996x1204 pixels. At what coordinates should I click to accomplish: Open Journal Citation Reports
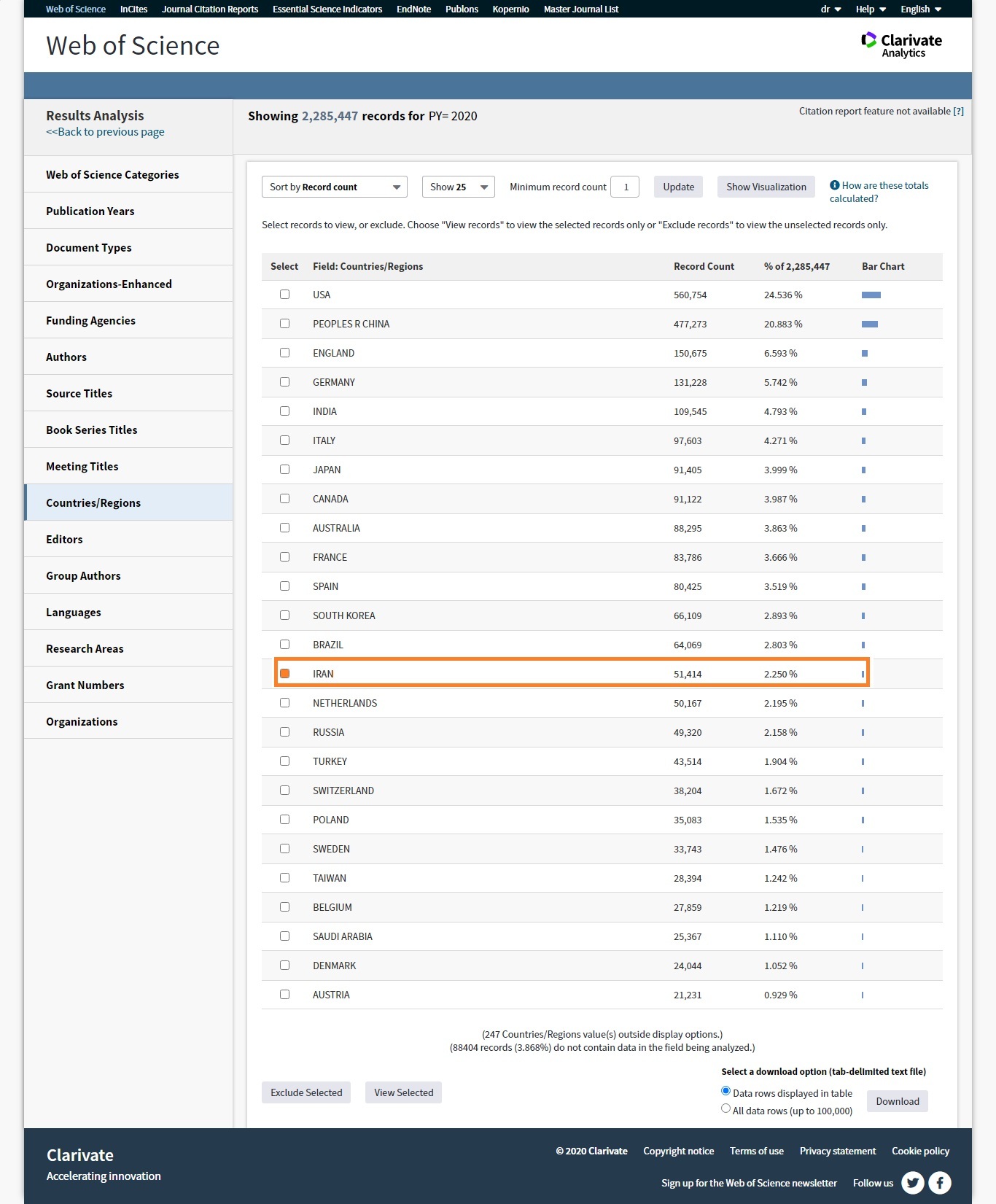coord(210,9)
